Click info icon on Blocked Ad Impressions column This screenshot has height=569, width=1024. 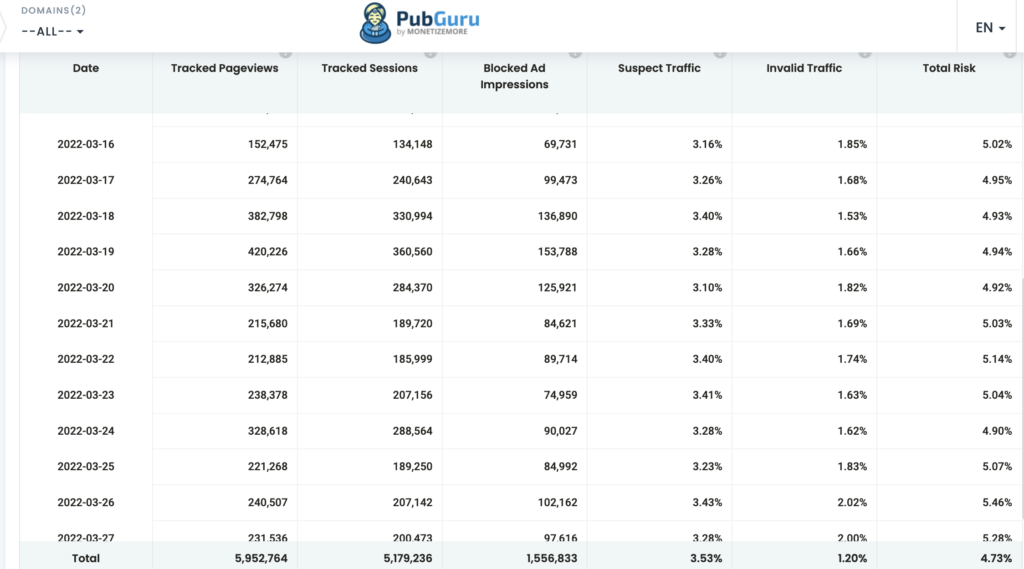(576, 53)
